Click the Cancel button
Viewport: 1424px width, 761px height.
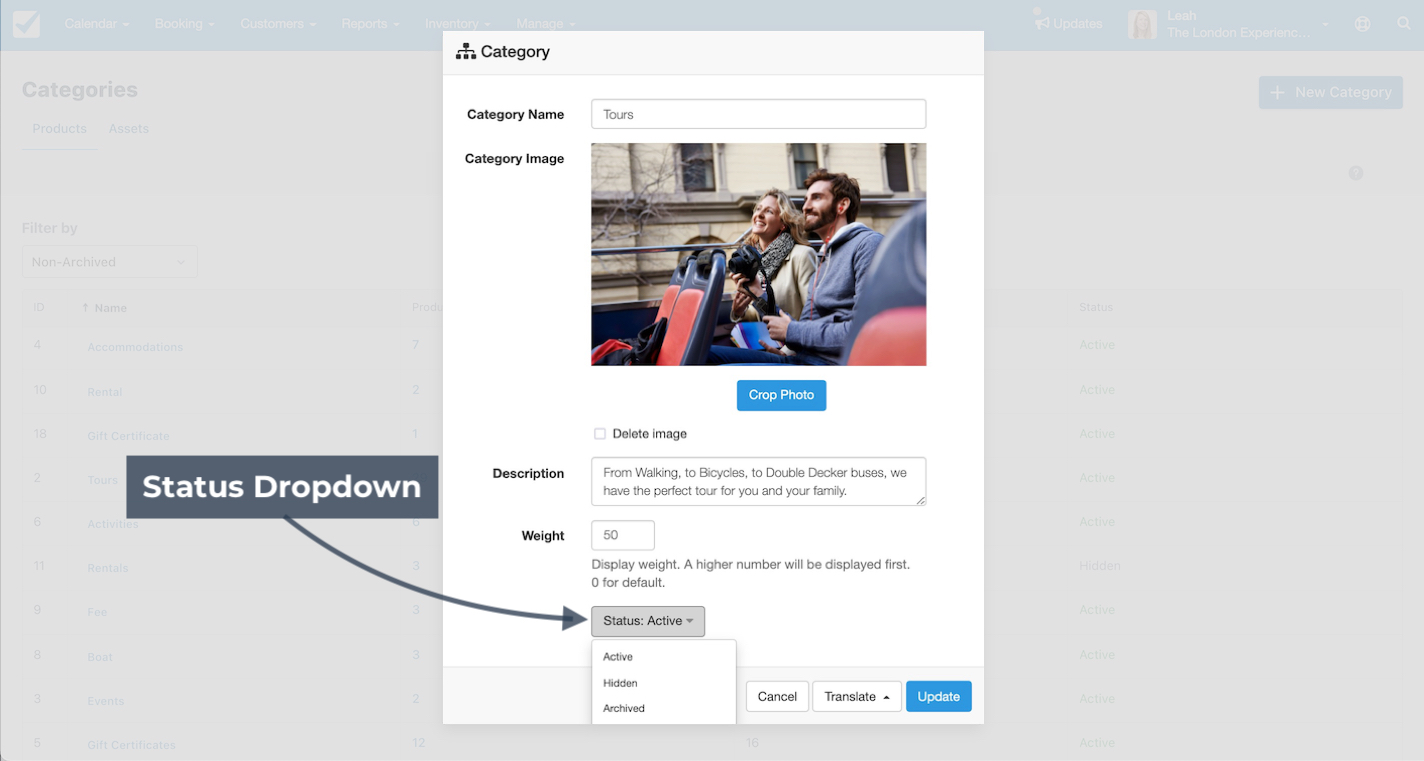pyautogui.click(x=777, y=696)
